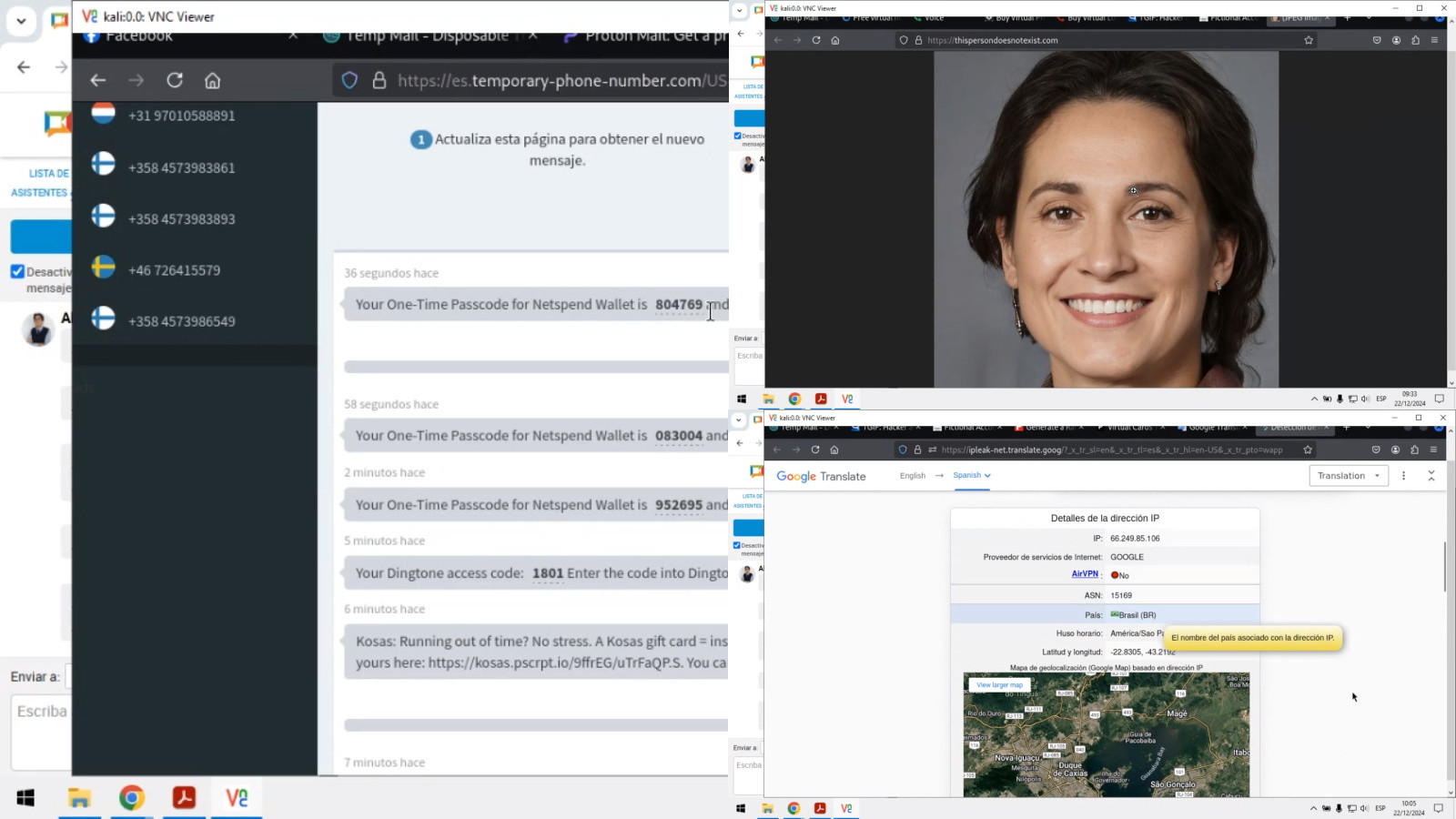Show hidden tray icons in bottom-right taskbar
Image resolution: width=1456 pixels, height=819 pixels.
[x=1313, y=808]
